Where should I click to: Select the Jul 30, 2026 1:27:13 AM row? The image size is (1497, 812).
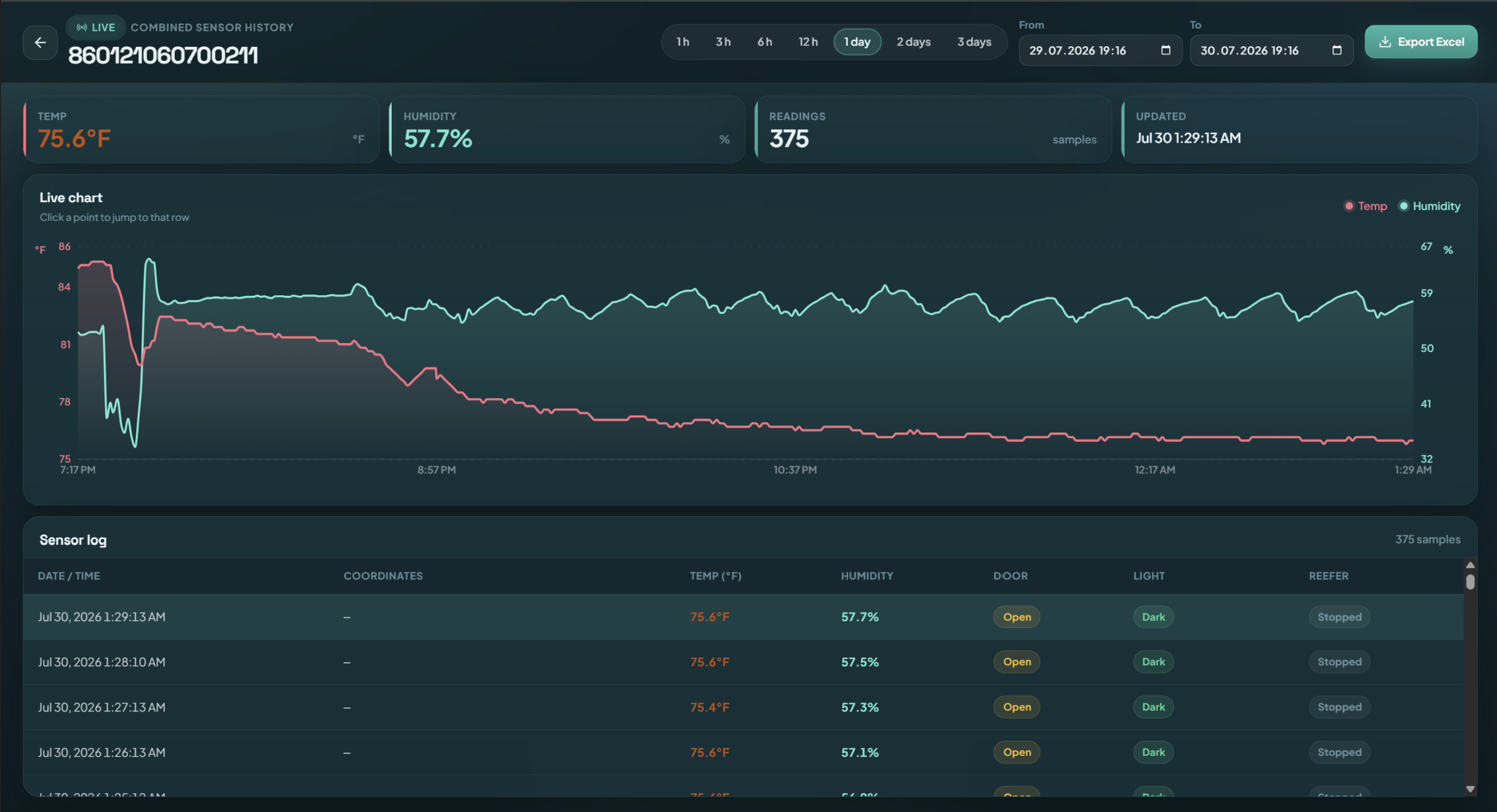click(x=743, y=707)
